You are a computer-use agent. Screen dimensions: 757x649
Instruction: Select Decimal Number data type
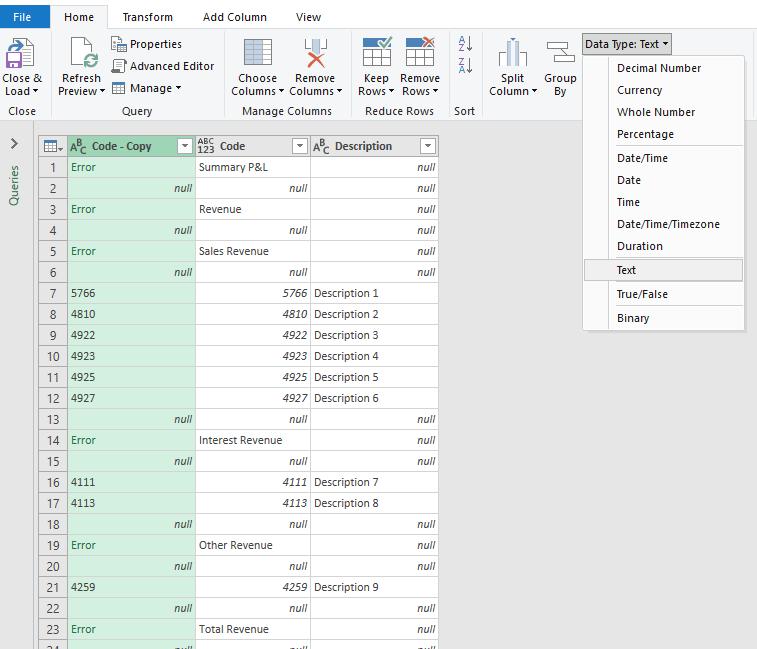[x=663, y=68]
